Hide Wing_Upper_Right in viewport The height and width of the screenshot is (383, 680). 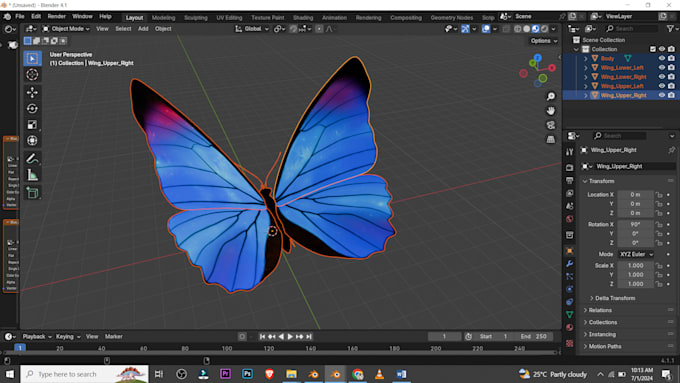pyautogui.click(x=662, y=95)
